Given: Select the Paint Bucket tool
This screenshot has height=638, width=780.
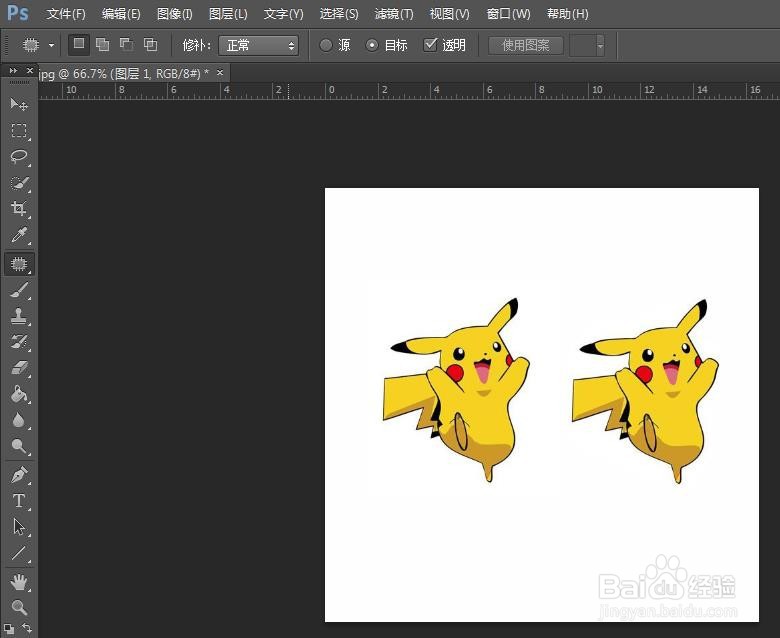Looking at the screenshot, I should click(19, 394).
